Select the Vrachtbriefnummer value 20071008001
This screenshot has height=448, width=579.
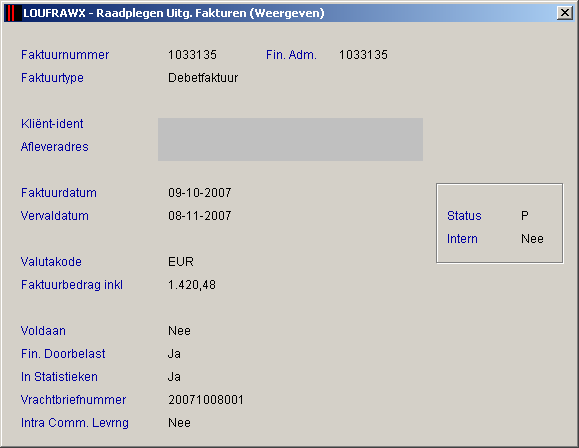point(206,400)
